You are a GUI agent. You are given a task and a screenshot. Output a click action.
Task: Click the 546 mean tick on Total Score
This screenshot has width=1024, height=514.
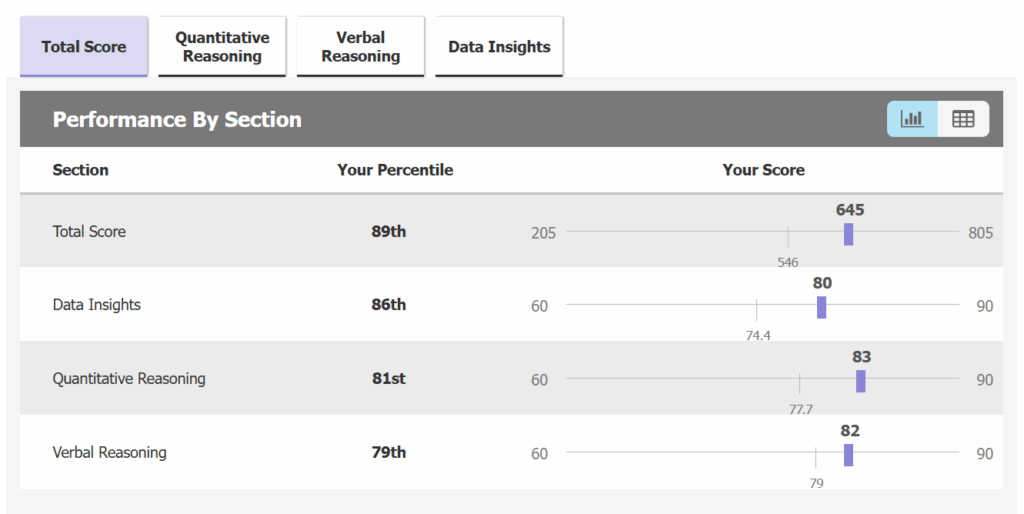coord(788,237)
